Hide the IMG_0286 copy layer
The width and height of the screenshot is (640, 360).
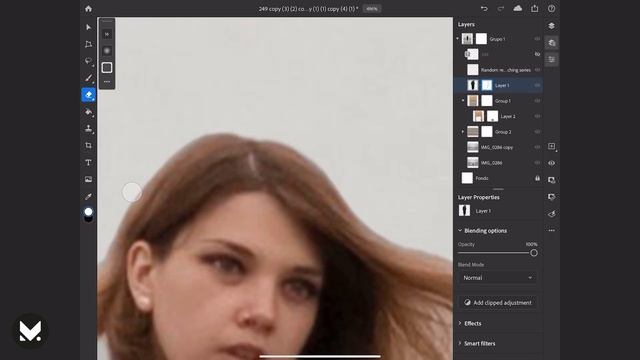point(537,147)
